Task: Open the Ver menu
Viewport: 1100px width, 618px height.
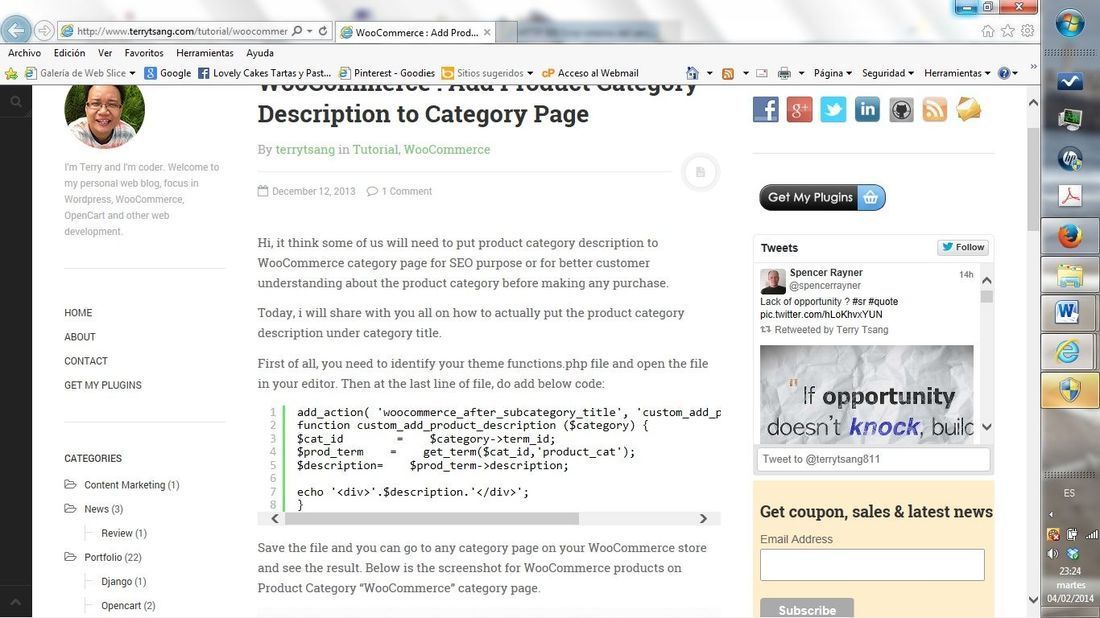Action: [105, 53]
